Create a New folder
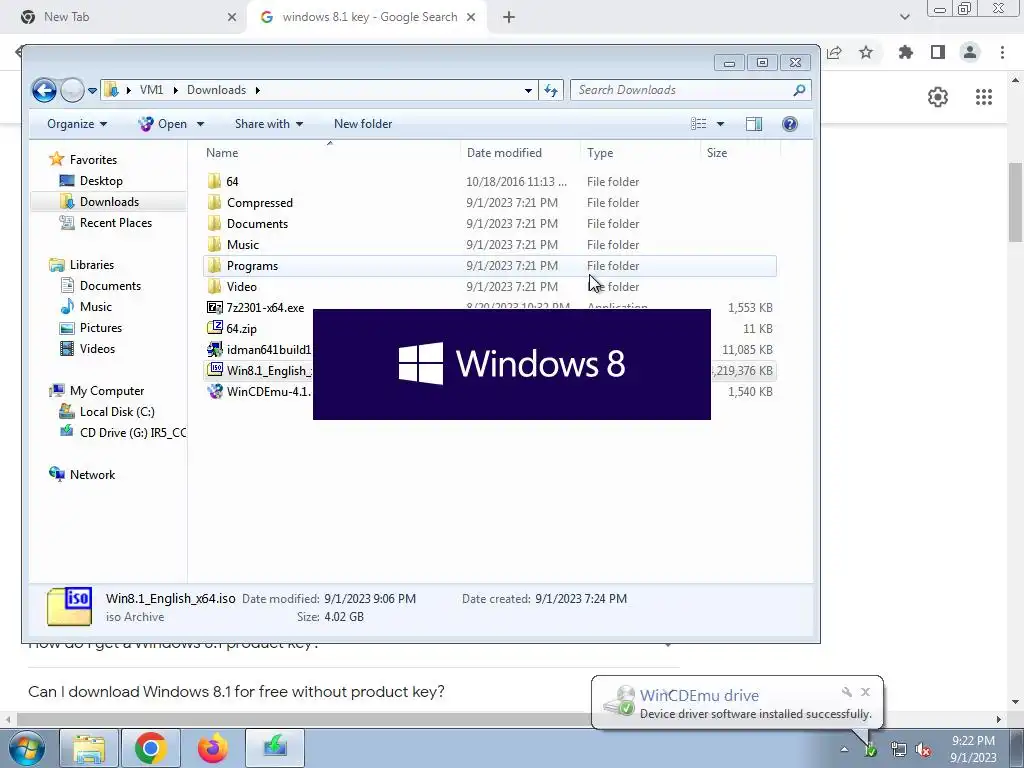1024x768 pixels. (x=363, y=124)
